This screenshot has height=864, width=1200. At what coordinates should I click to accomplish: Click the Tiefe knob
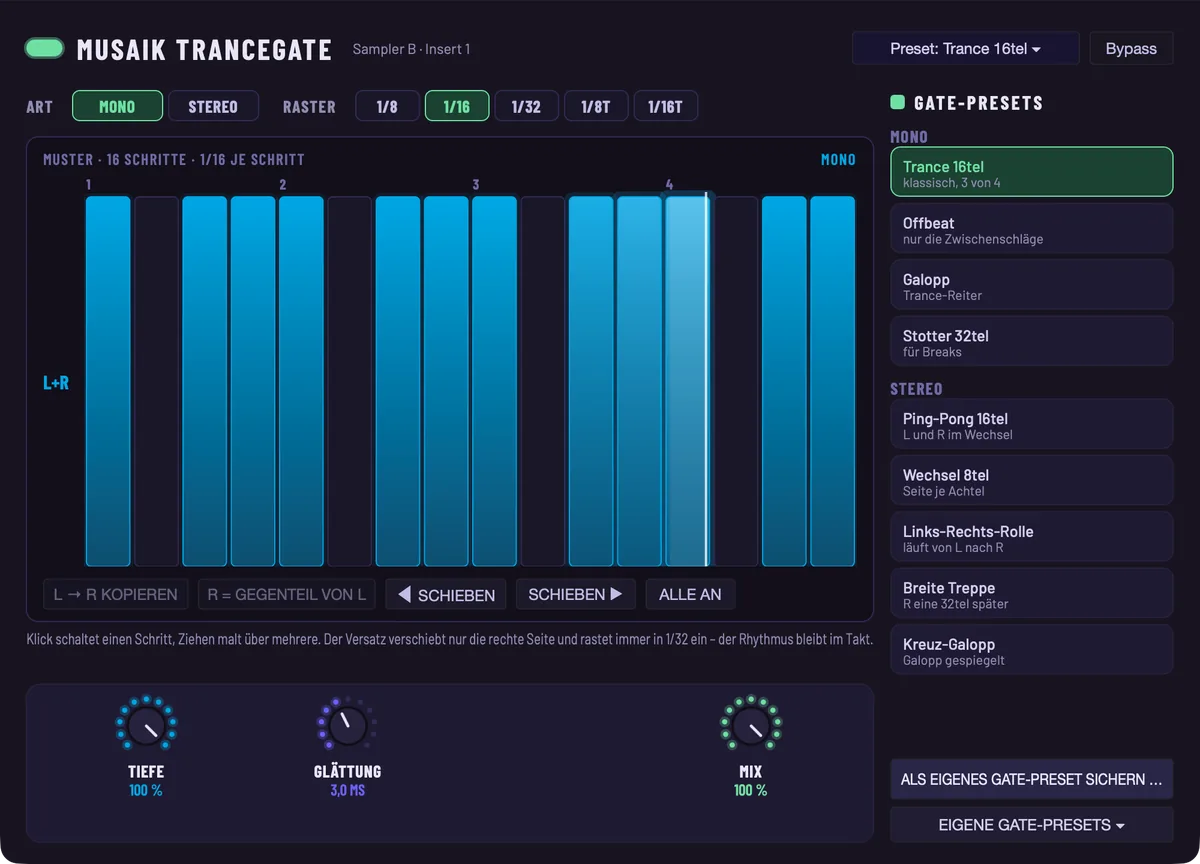click(146, 724)
